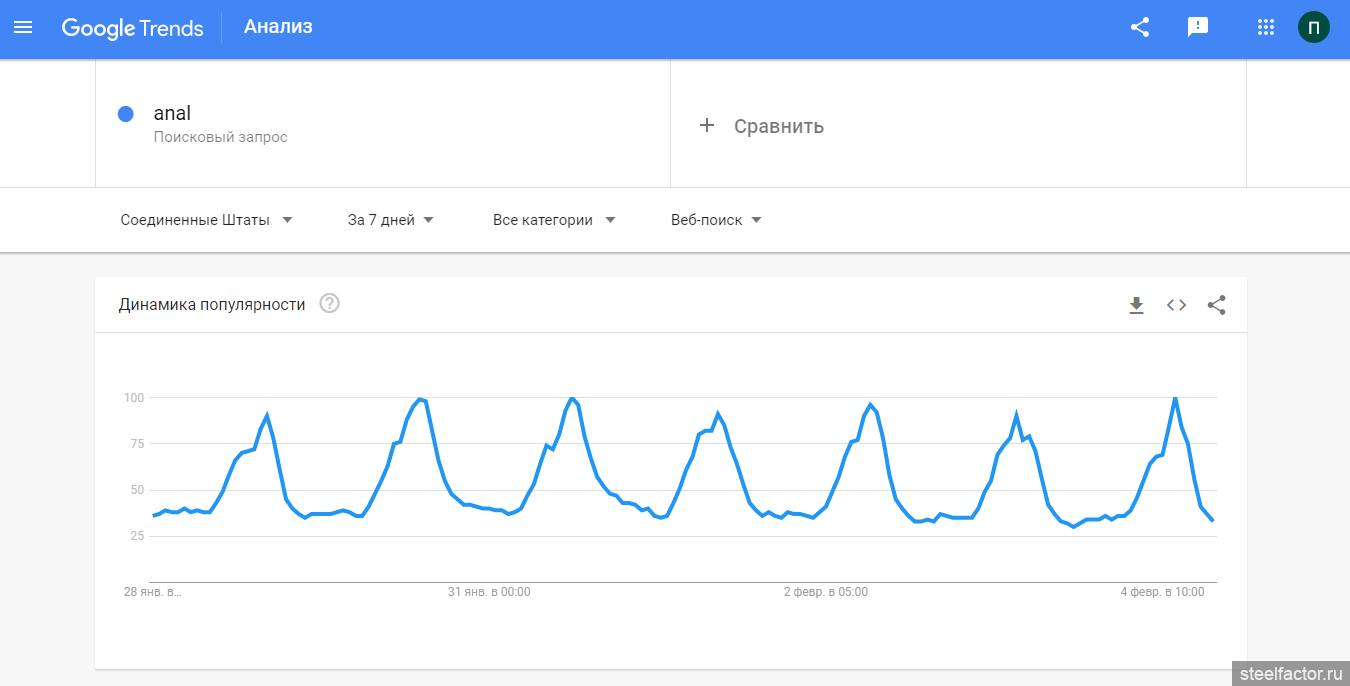Viewport: 1350px width, 686px height.
Task: Download the chart data as CSV
Action: click(x=1136, y=306)
